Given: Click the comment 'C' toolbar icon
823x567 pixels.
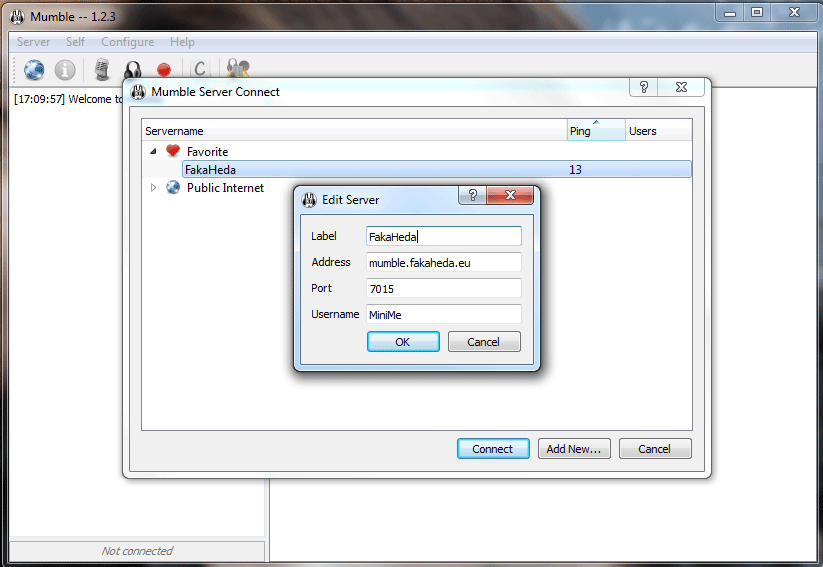Looking at the screenshot, I should (x=199, y=69).
